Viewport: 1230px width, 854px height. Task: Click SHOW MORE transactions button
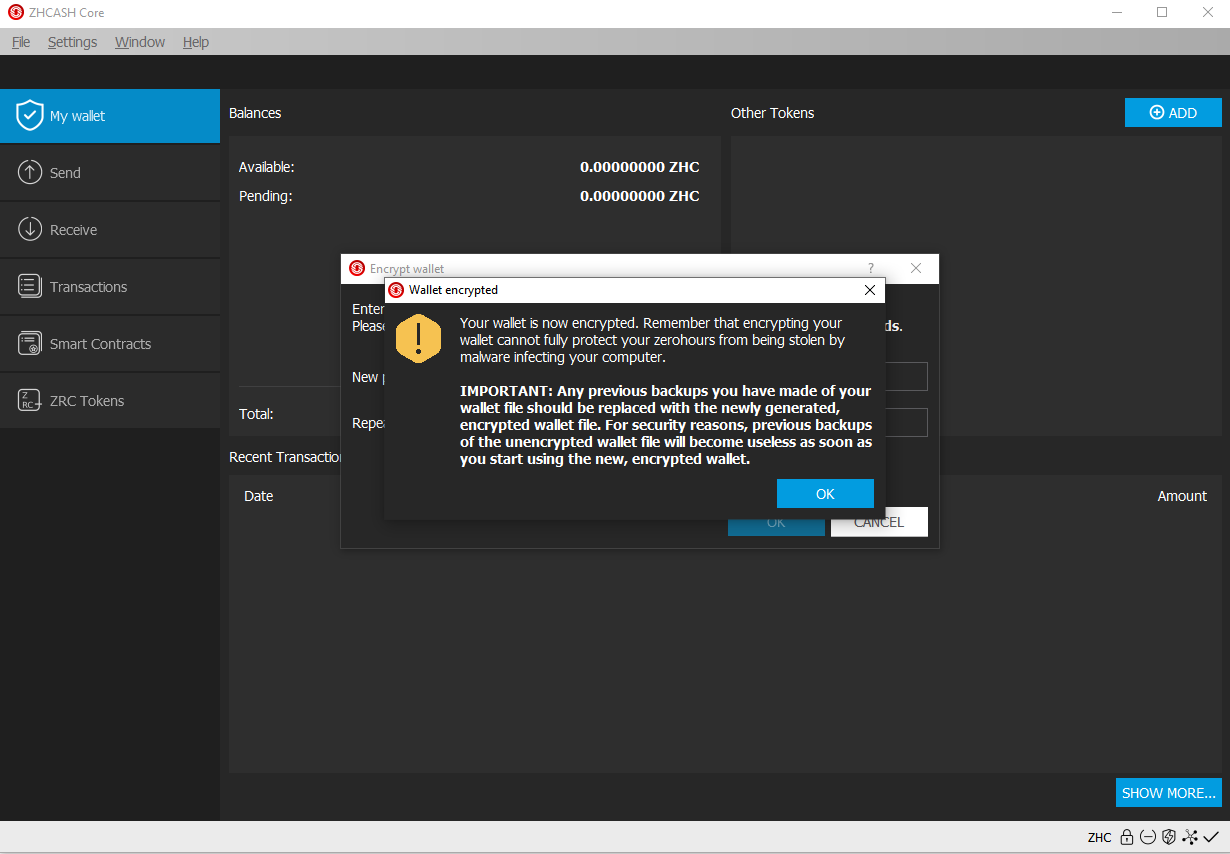point(1169,793)
